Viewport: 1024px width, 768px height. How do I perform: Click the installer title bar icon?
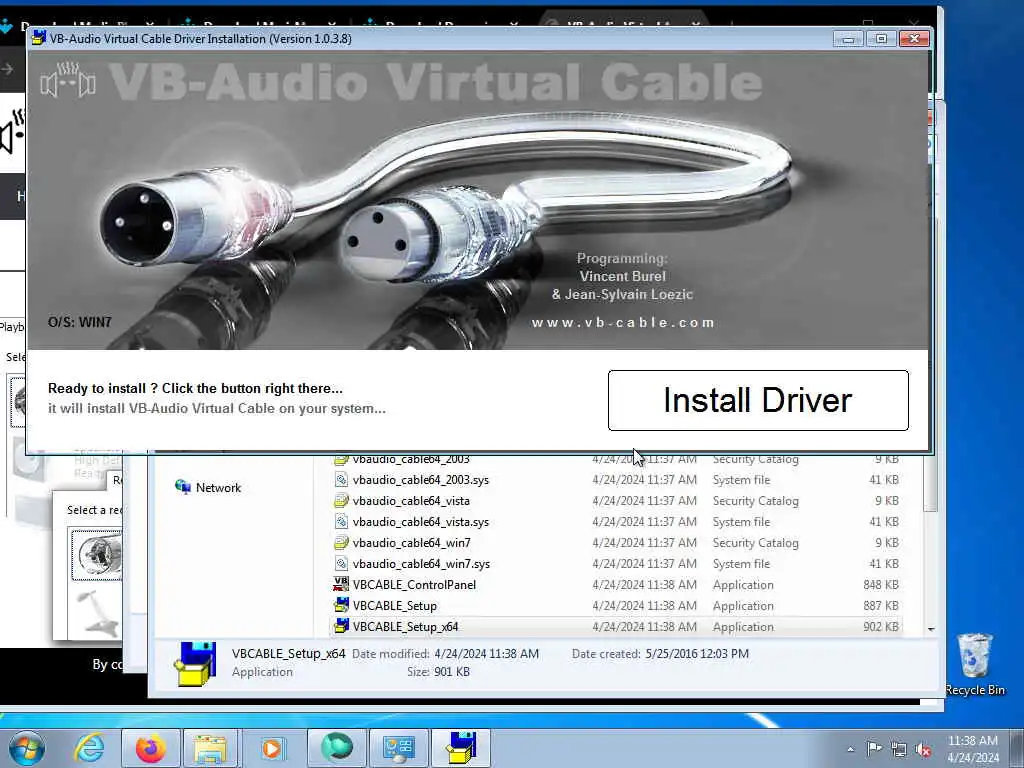tap(39, 38)
